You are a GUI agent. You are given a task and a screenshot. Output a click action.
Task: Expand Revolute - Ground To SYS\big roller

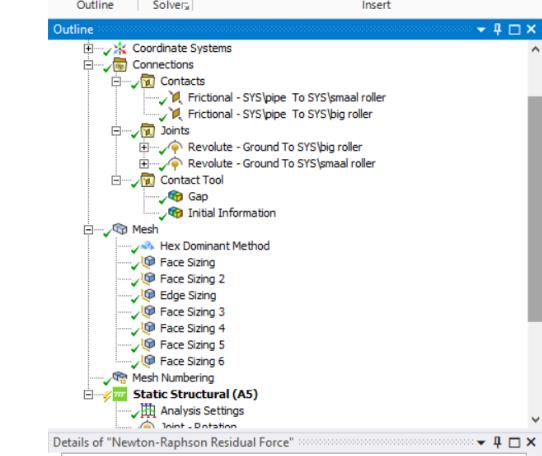pos(144,147)
